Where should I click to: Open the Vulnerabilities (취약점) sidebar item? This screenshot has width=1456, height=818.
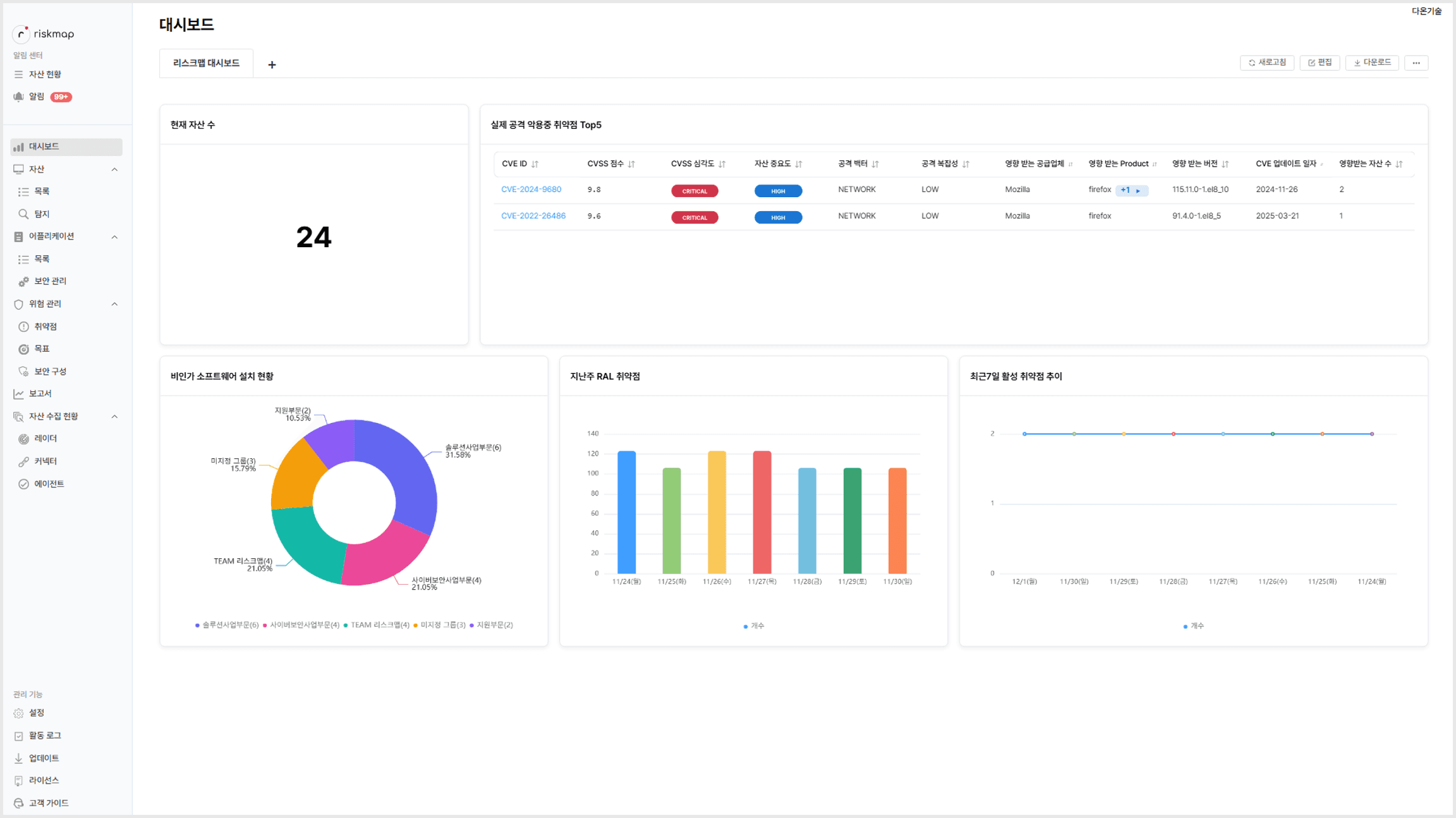[44, 327]
